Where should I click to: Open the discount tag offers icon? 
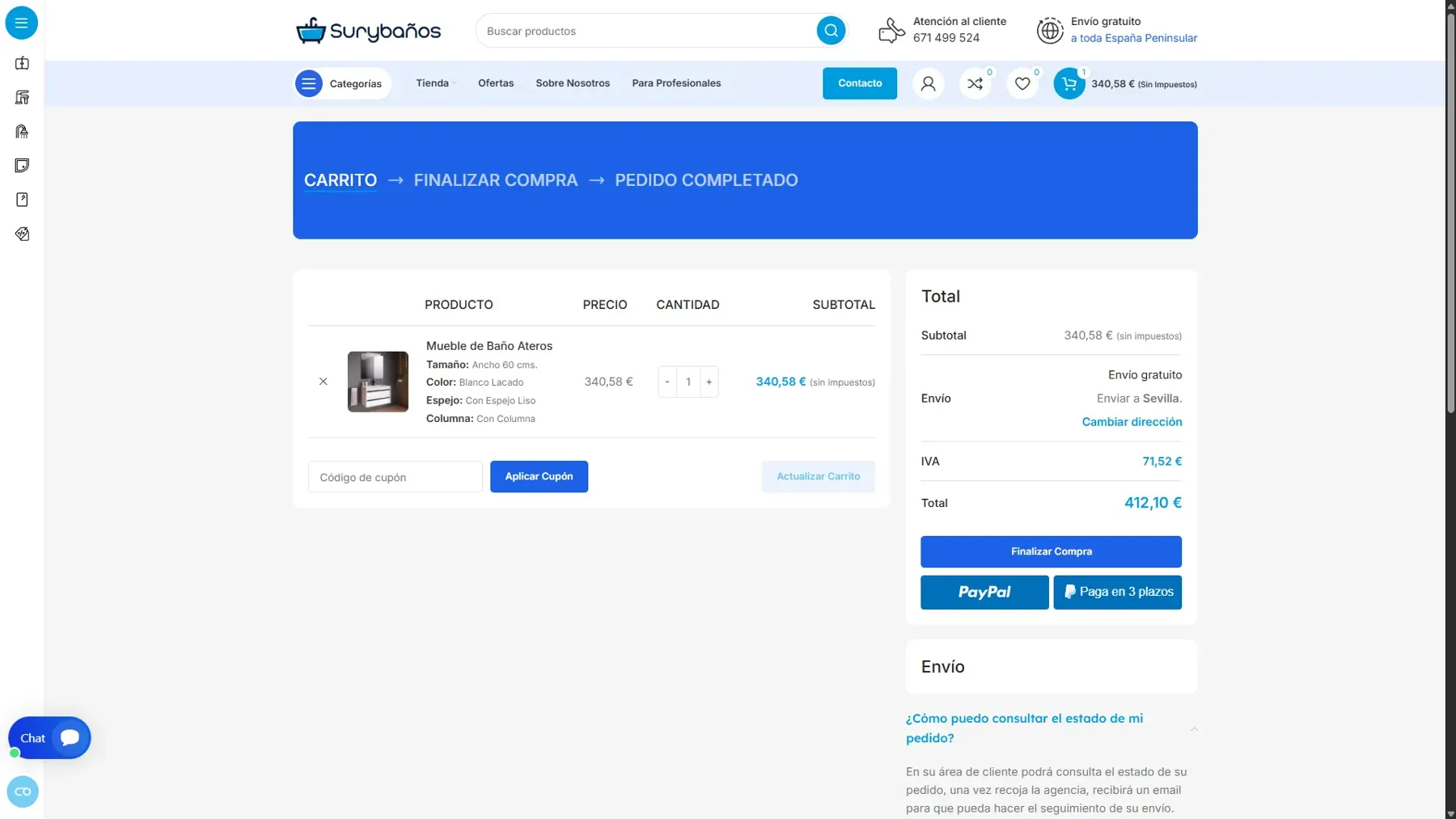[22, 234]
